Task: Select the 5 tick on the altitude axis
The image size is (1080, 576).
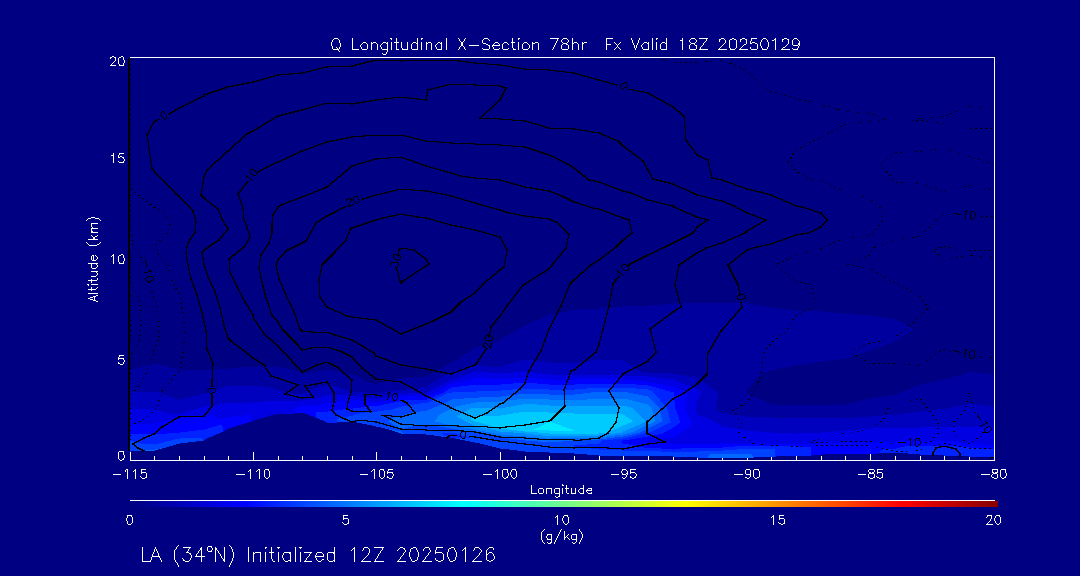Action: 121,359
